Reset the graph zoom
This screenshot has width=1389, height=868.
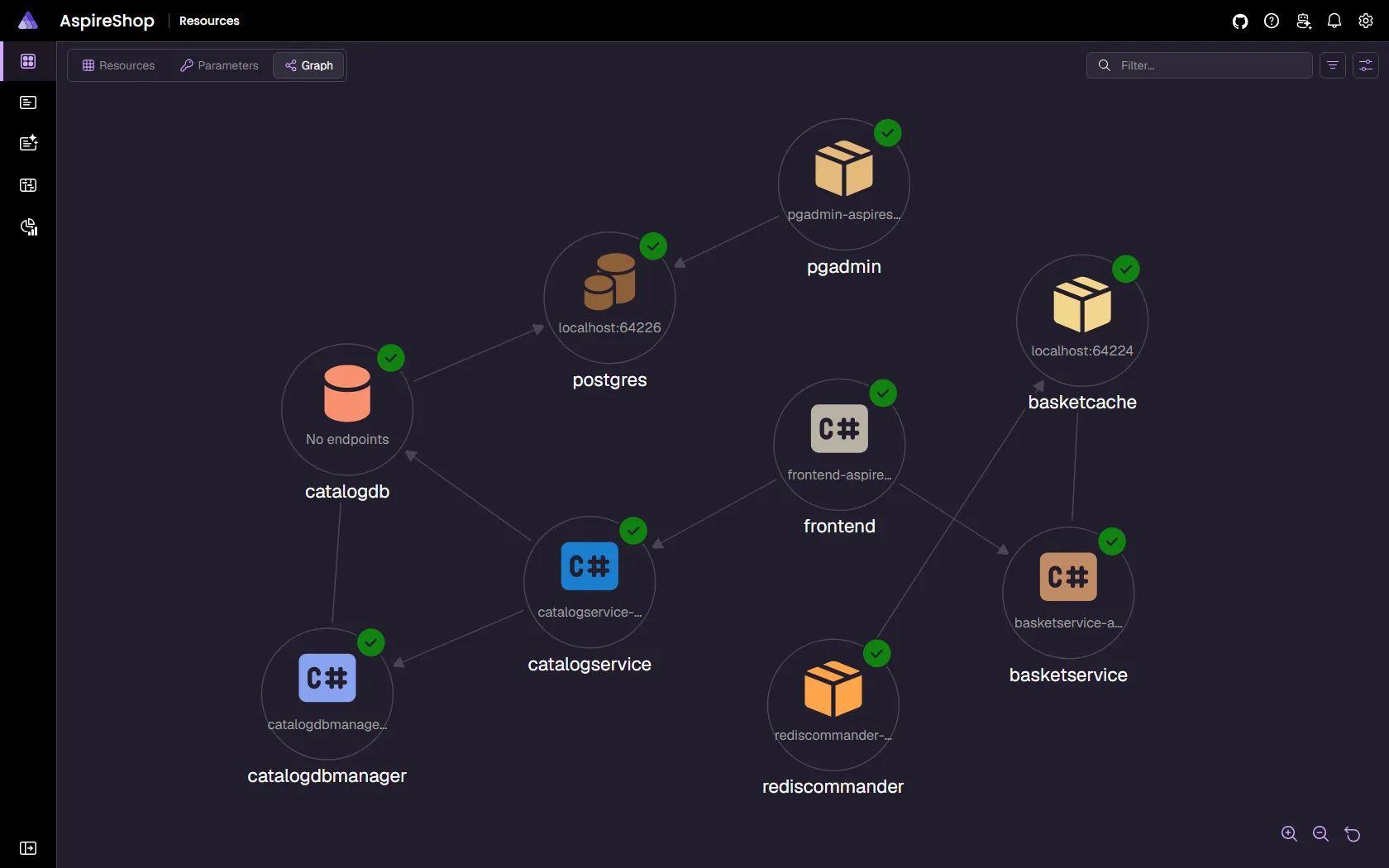pos(1353,833)
